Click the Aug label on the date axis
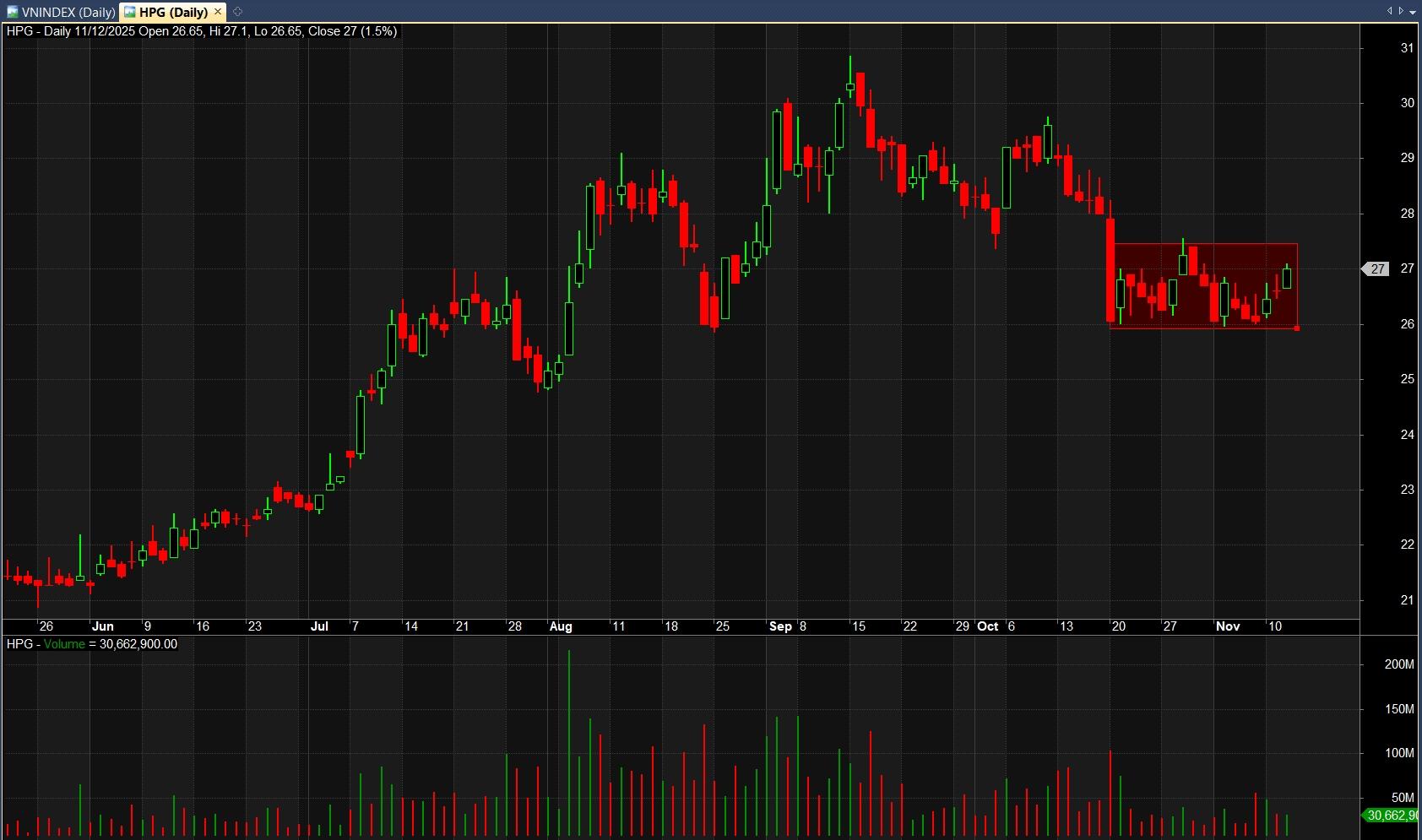The image size is (1422, 840). 561,626
